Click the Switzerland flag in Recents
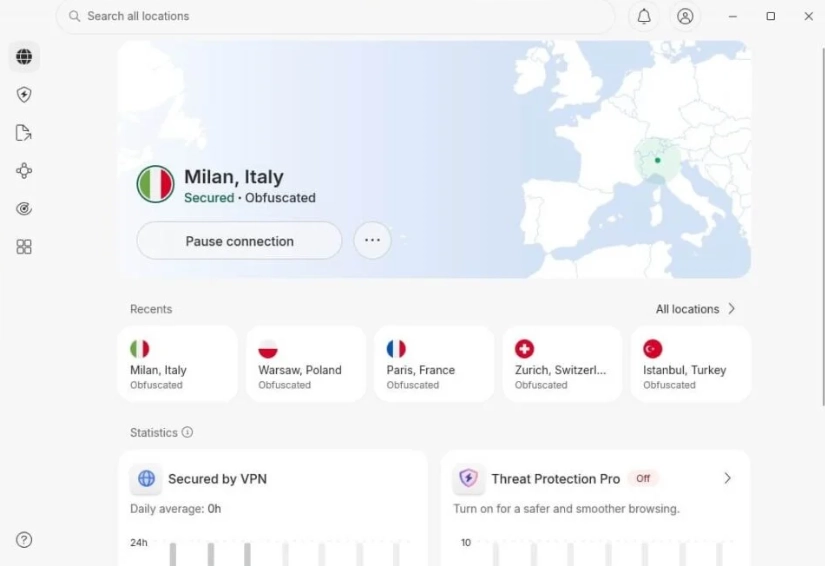The width and height of the screenshot is (825, 566). (x=525, y=349)
